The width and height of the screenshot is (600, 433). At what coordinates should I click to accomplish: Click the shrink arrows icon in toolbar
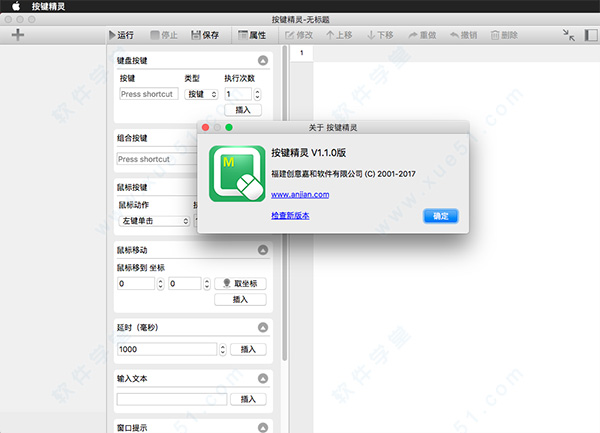[x=569, y=35]
